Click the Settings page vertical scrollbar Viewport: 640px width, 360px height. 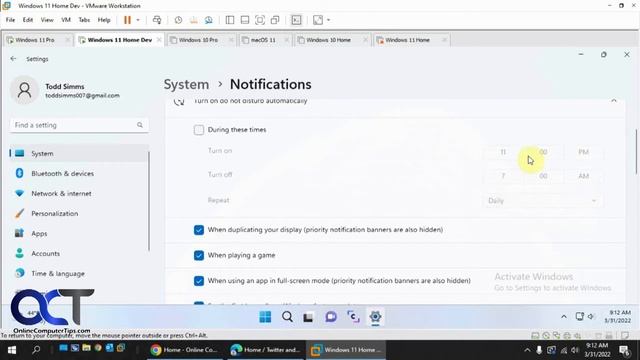coord(636,152)
